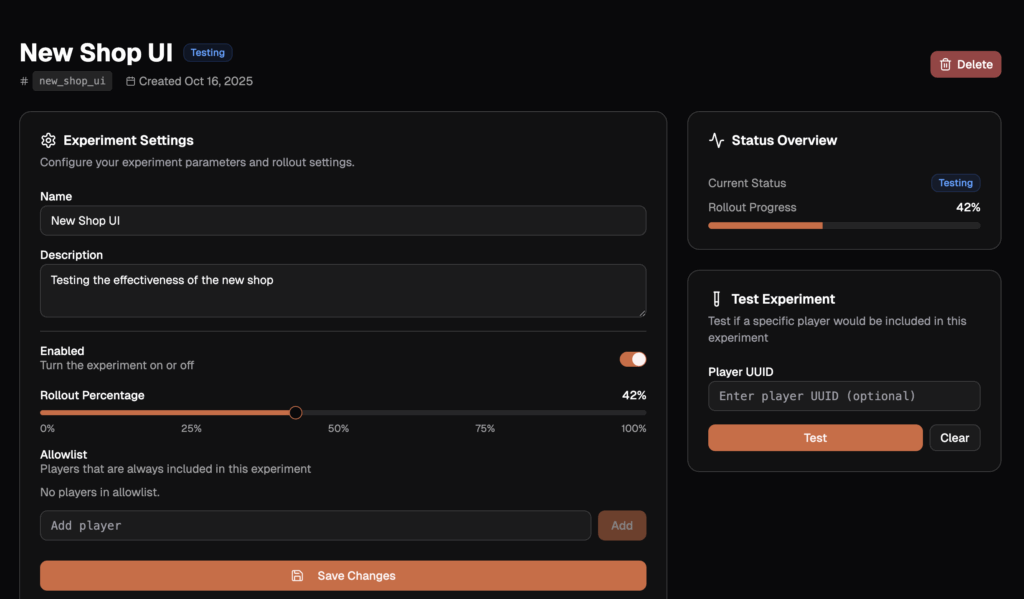
Task: Click into the Description text area
Action: [x=343, y=290]
